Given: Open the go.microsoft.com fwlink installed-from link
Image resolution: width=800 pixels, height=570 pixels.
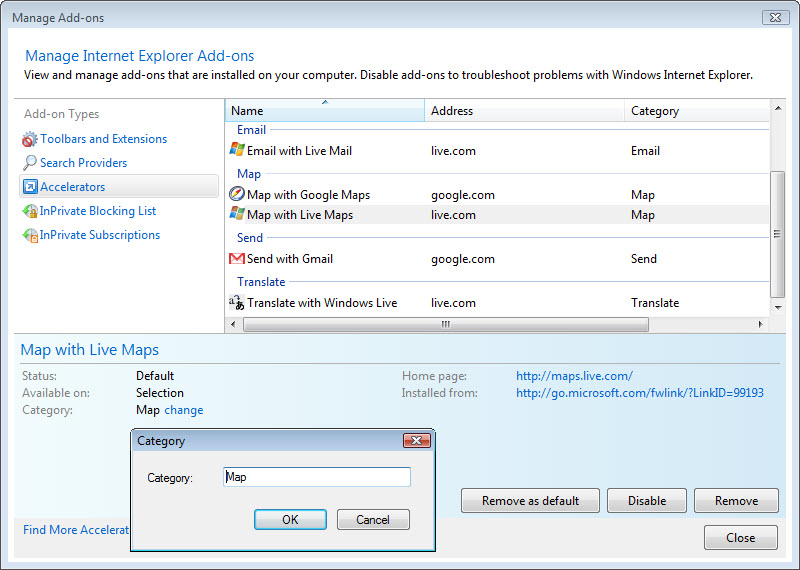Looking at the screenshot, I should (x=640, y=393).
